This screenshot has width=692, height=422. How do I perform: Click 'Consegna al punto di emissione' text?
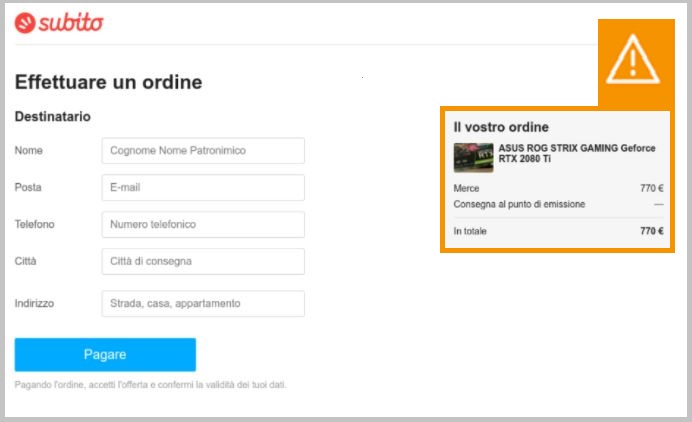[519, 204]
